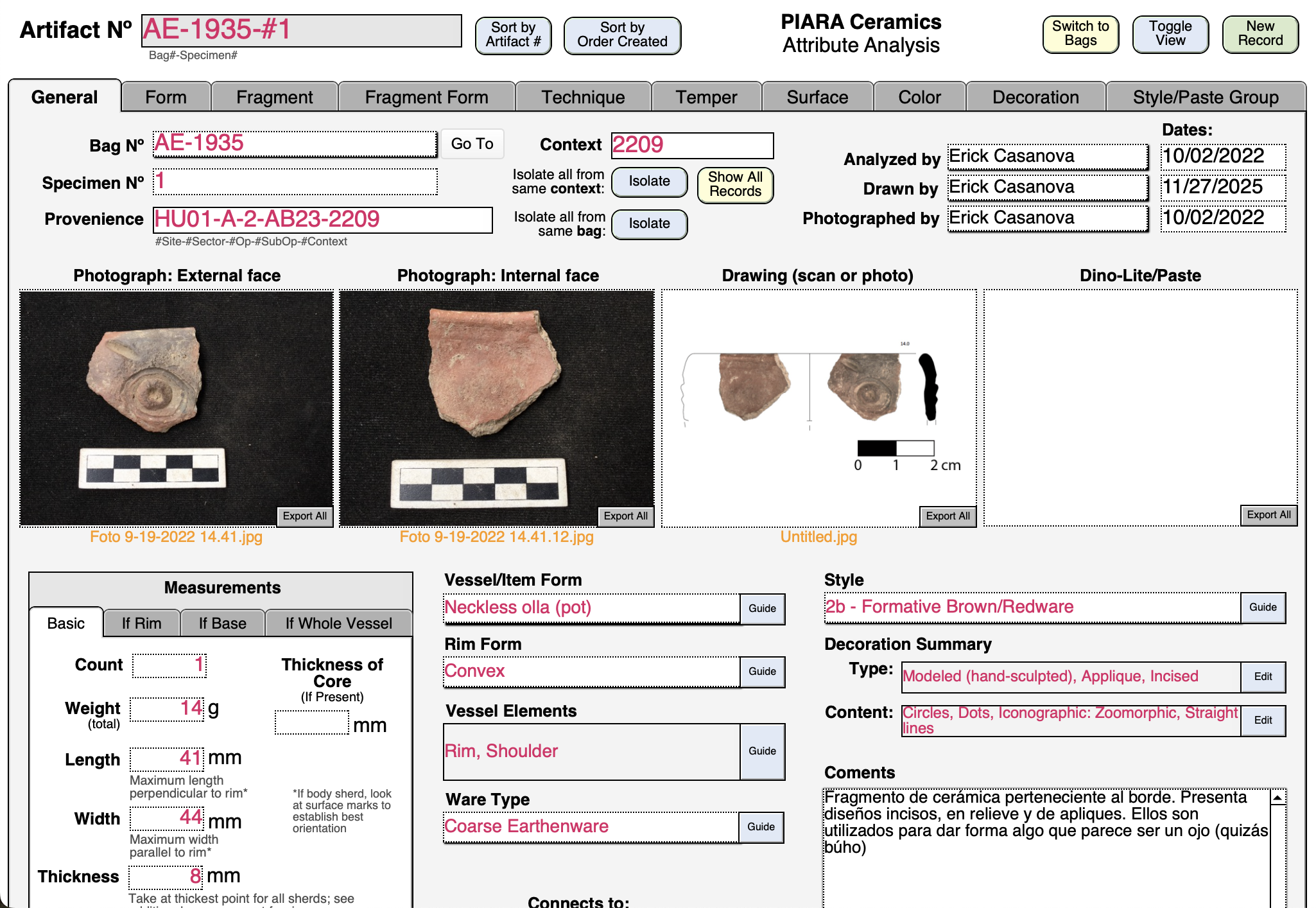Open the Style/Paste Group tab
1316x908 pixels.
1205,97
